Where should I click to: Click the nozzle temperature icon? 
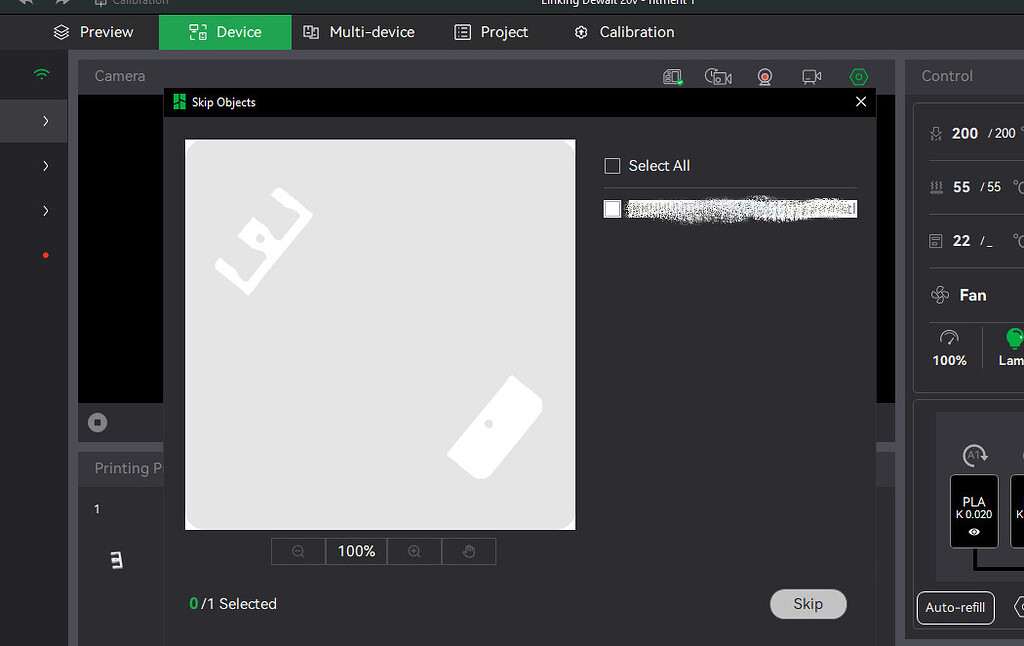point(936,134)
